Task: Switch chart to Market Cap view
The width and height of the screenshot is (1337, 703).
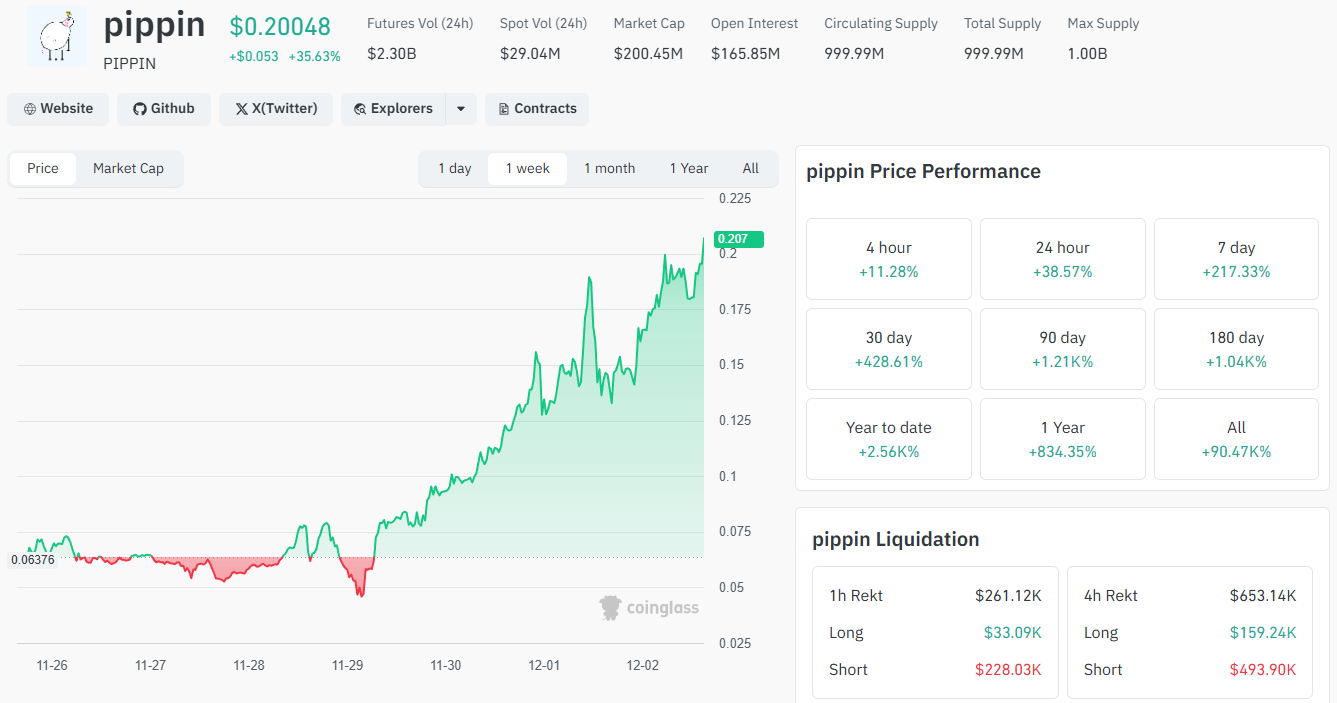Action: pyautogui.click(x=128, y=168)
